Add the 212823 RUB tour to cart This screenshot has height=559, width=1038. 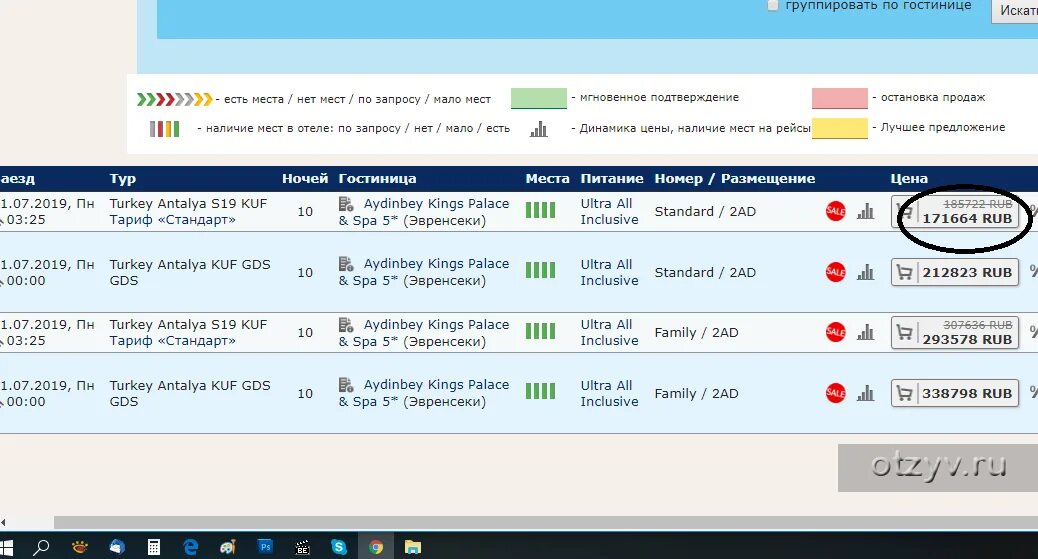click(x=955, y=272)
